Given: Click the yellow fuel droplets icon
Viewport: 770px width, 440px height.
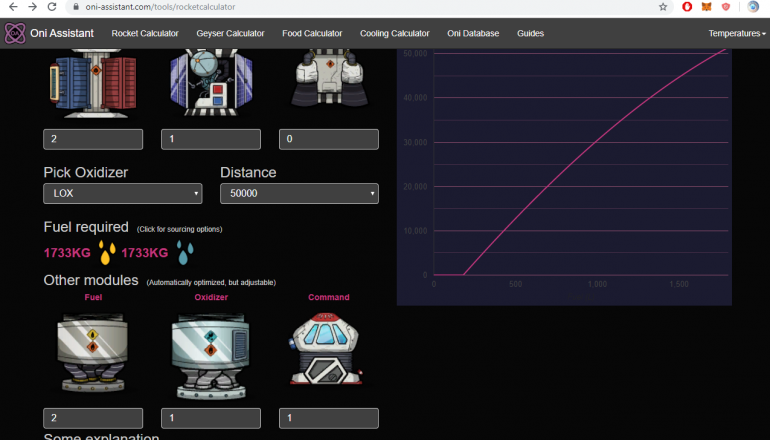Looking at the screenshot, I should [107, 252].
